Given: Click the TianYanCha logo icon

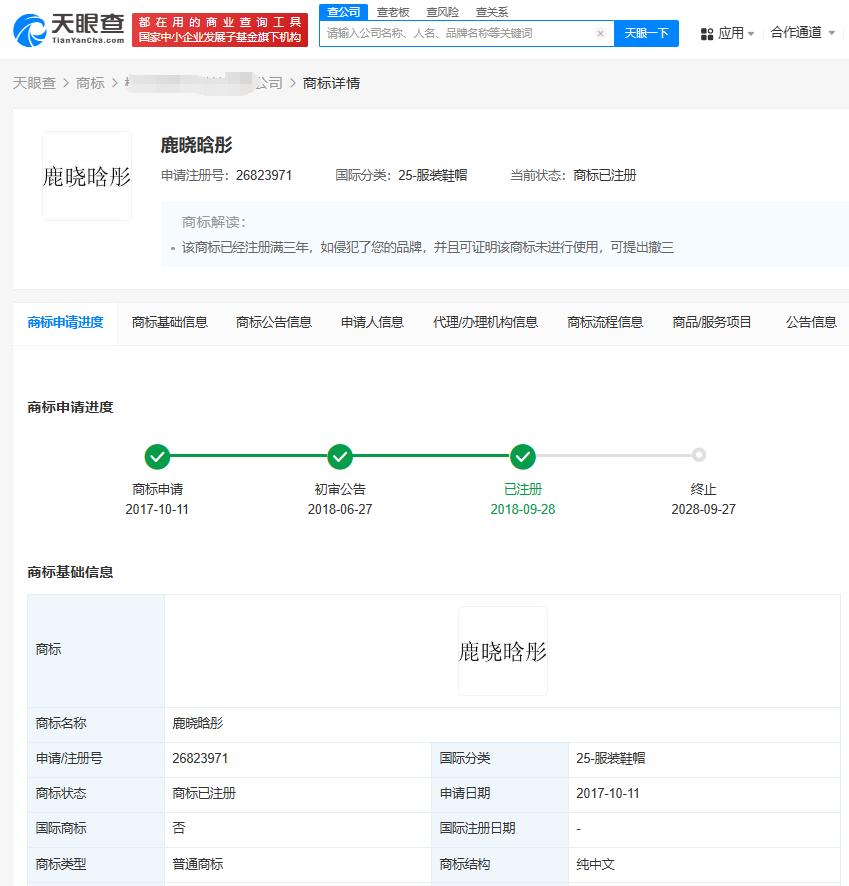Looking at the screenshot, I should coord(30,30).
